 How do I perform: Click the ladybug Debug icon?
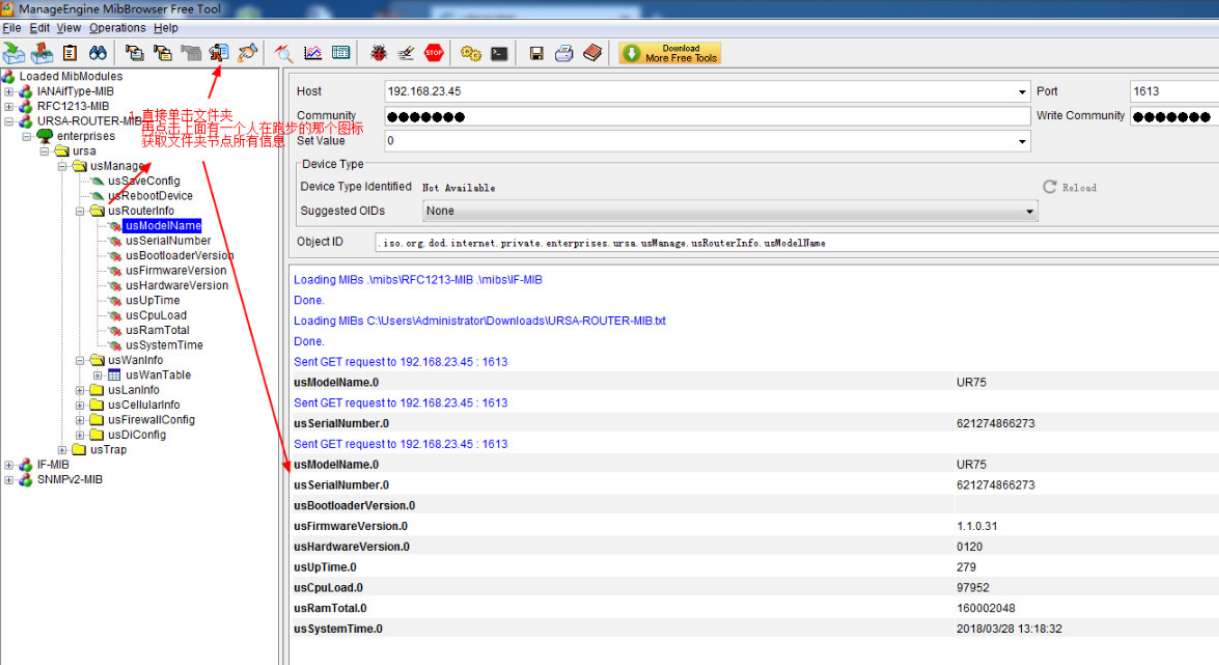(378, 53)
